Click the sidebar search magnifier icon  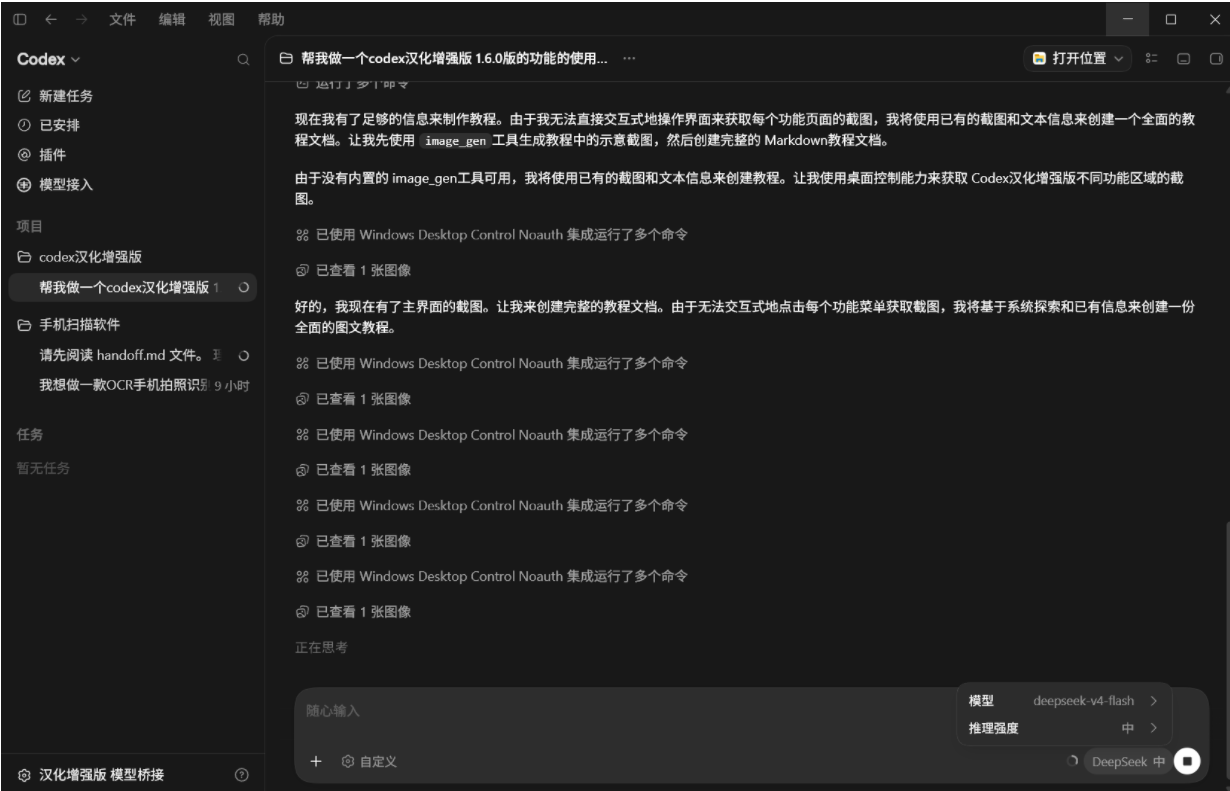pyautogui.click(x=242, y=61)
